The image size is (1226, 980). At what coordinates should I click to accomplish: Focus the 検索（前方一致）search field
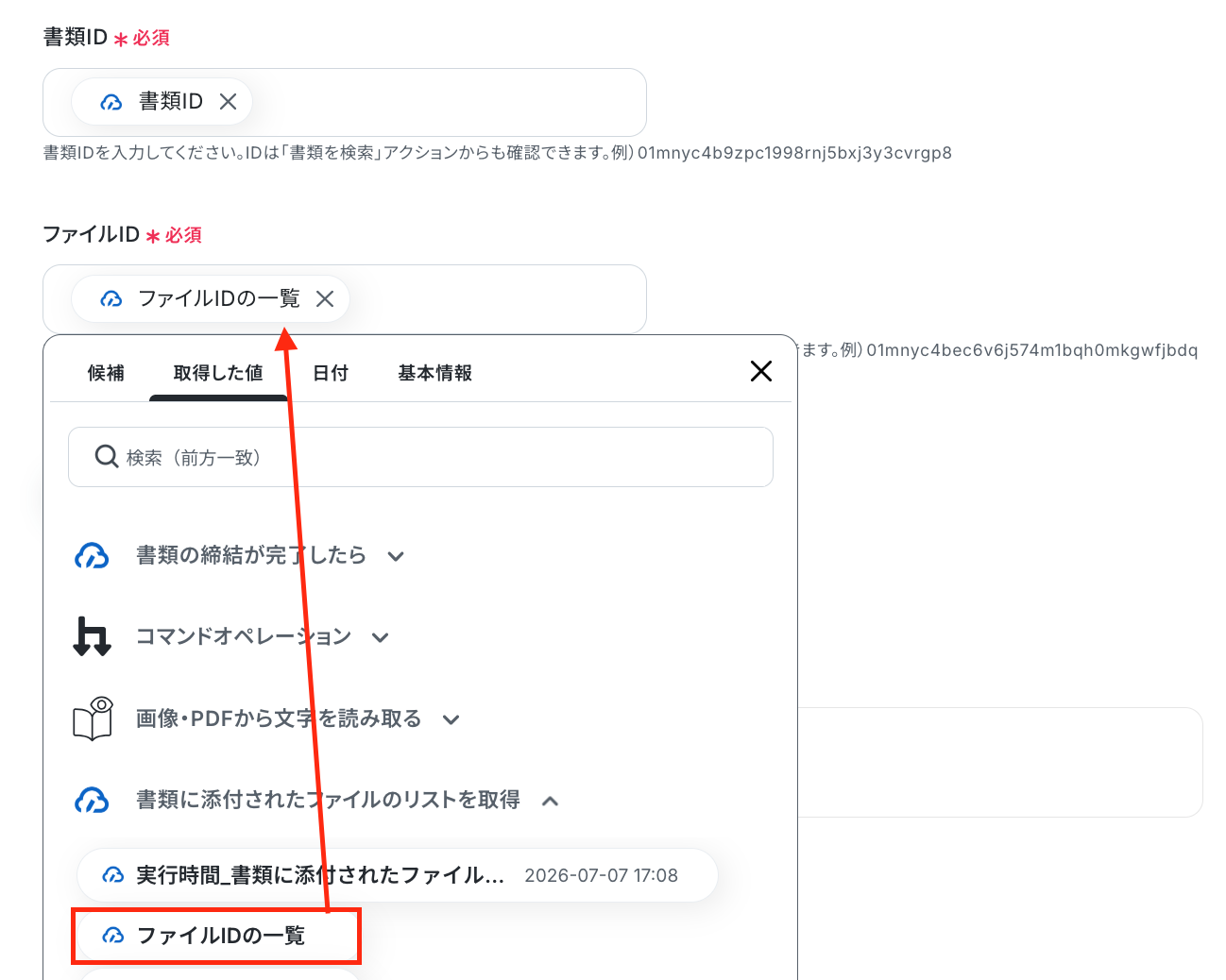[x=420, y=457]
